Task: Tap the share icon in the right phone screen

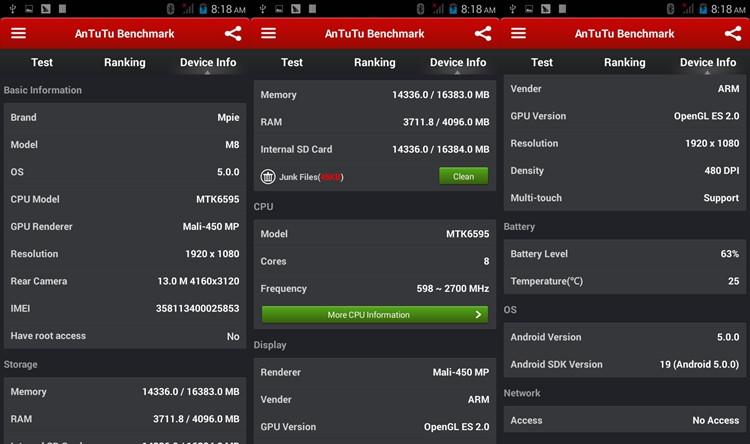Action: click(x=732, y=33)
